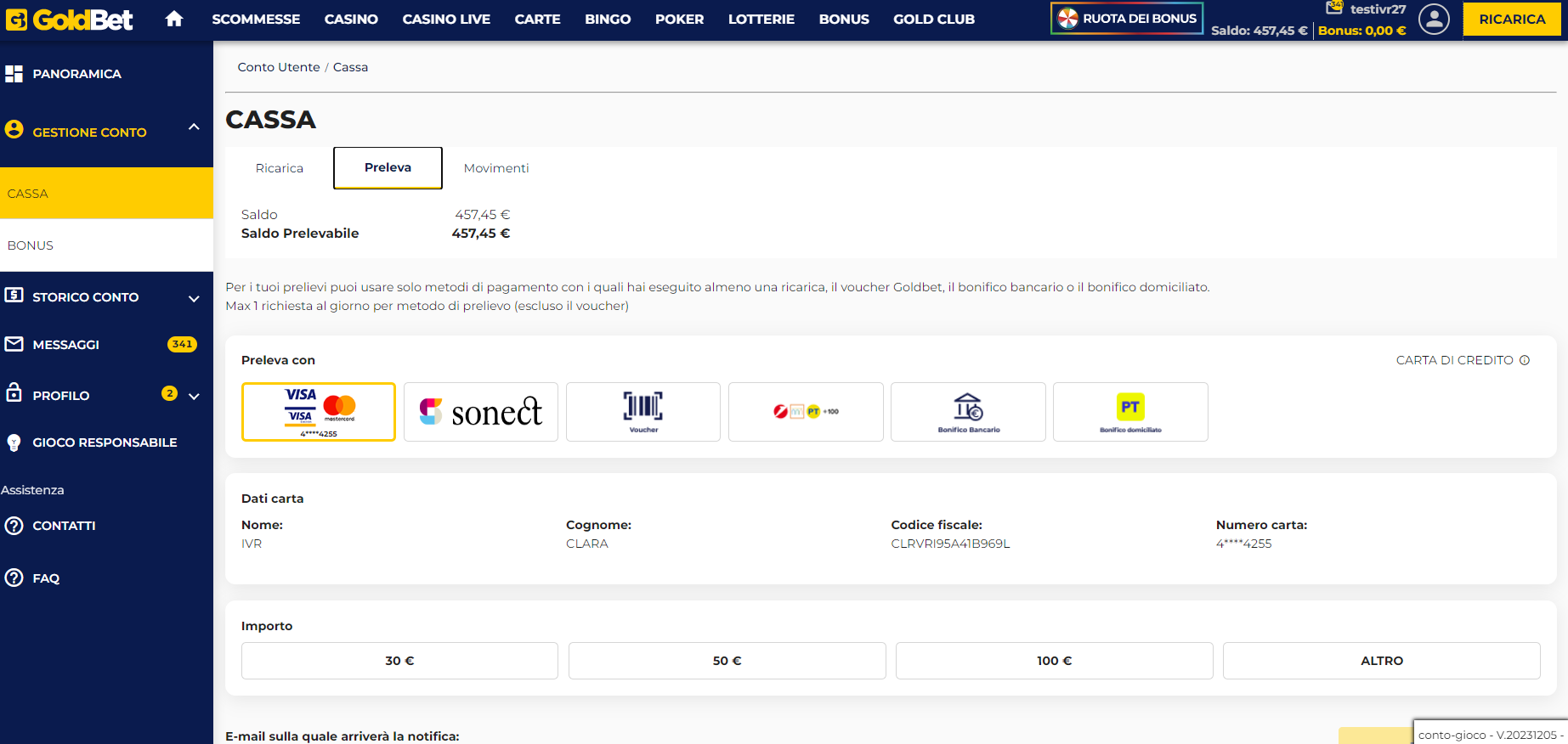Image resolution: width=1568 pixels, height=744 pixels.
Task: Go to Bingo section
Action: [608, 19]
